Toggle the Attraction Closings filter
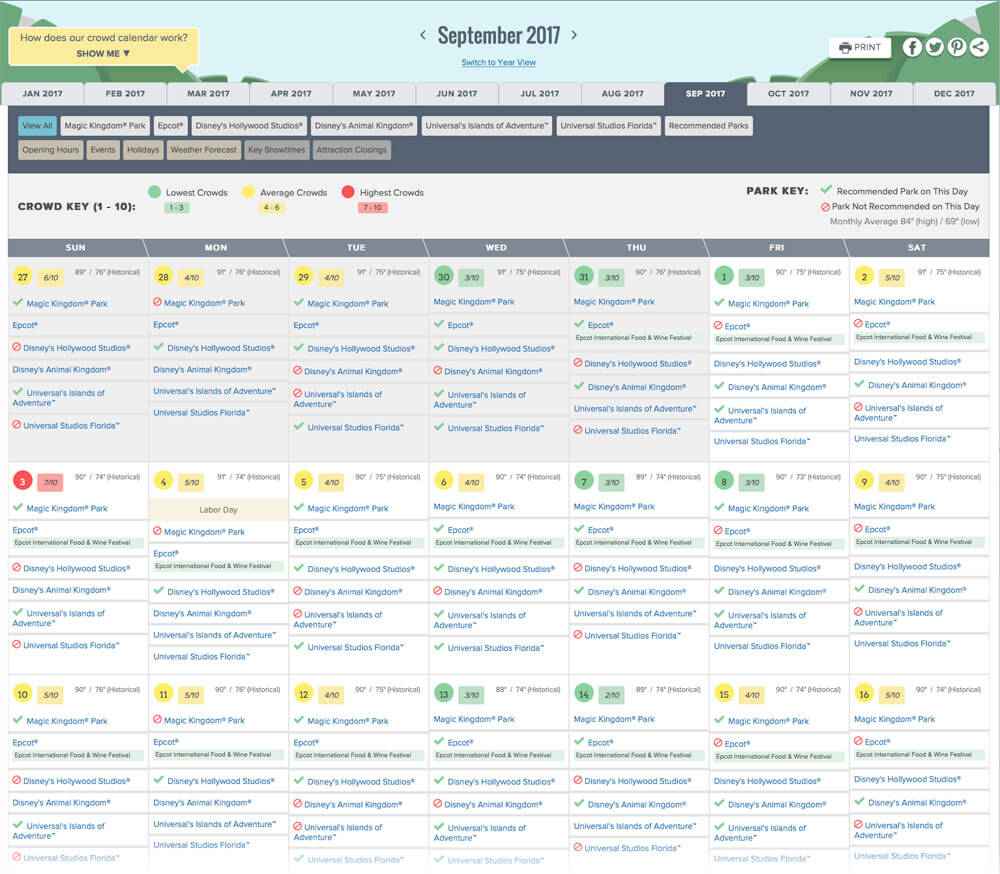Screen dimensions: 1000x874 (351, 150)
